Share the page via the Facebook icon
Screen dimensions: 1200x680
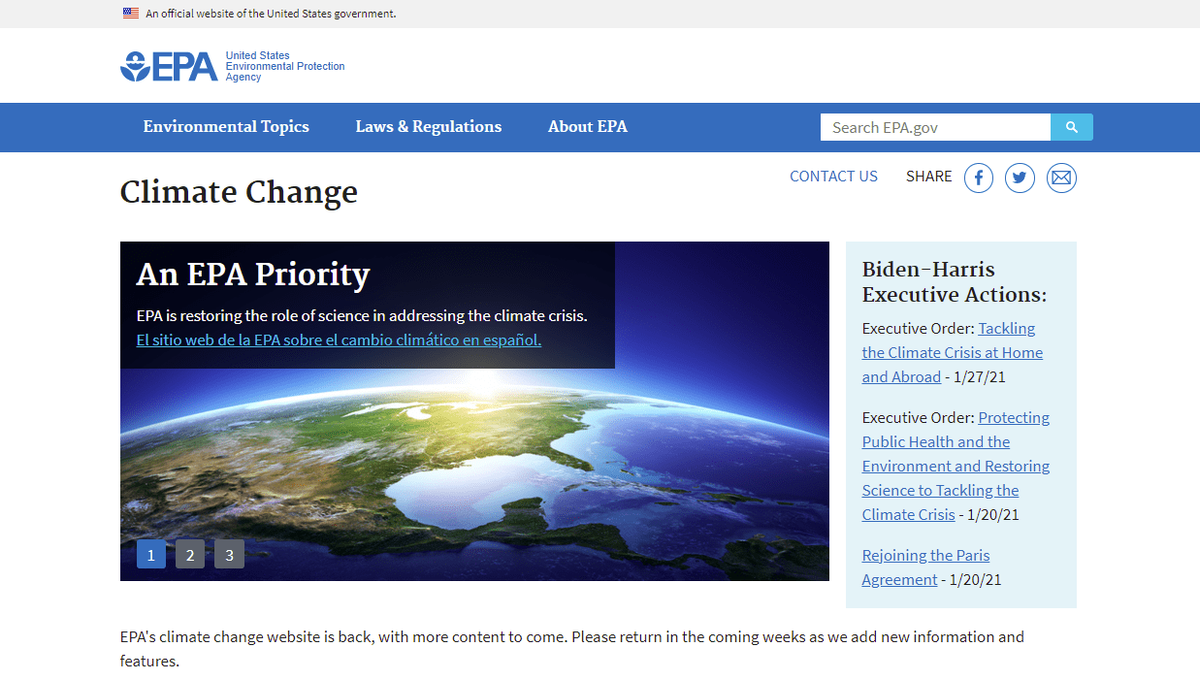click(x=978, y=177)
